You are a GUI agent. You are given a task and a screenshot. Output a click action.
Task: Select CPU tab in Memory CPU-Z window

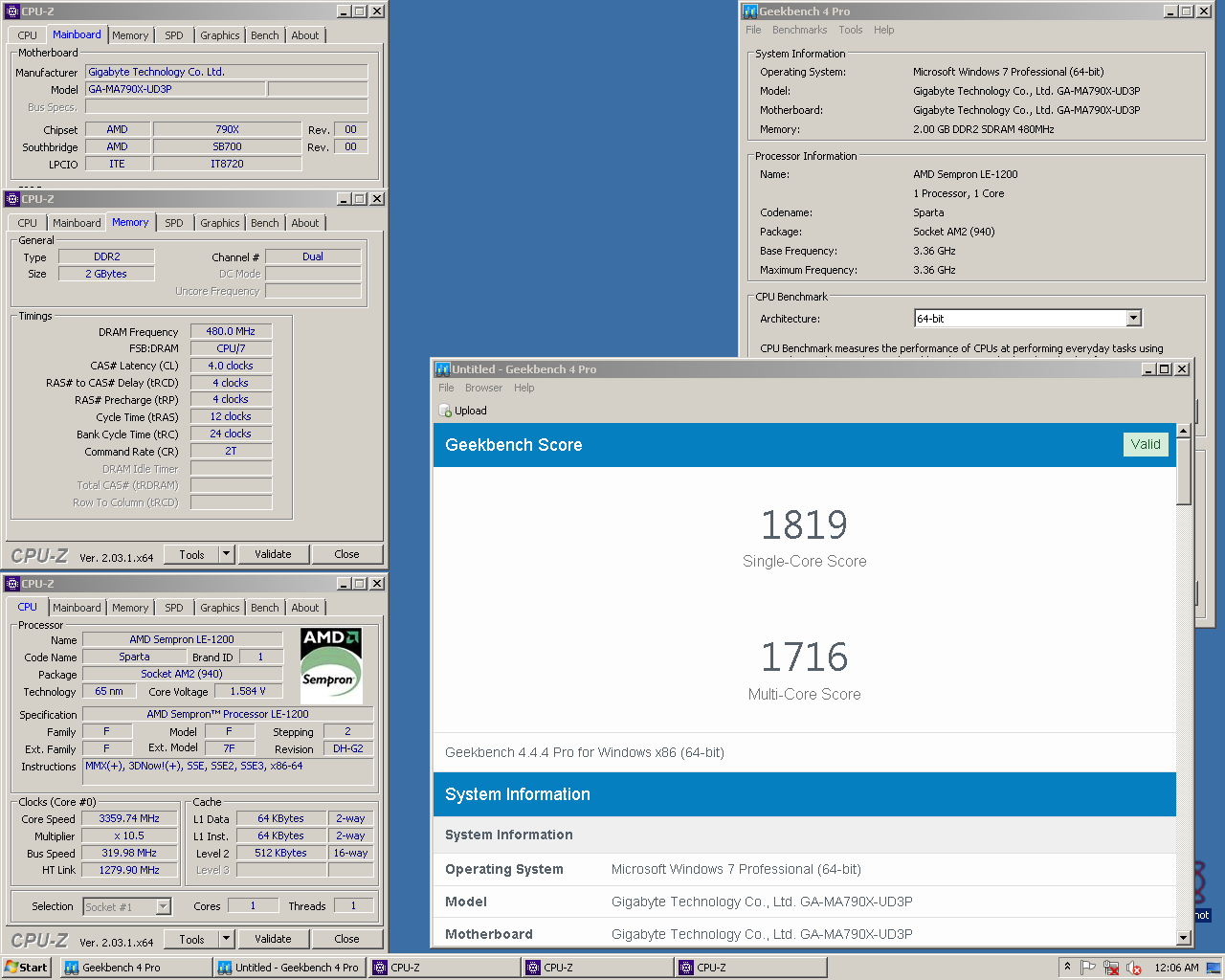27,223
